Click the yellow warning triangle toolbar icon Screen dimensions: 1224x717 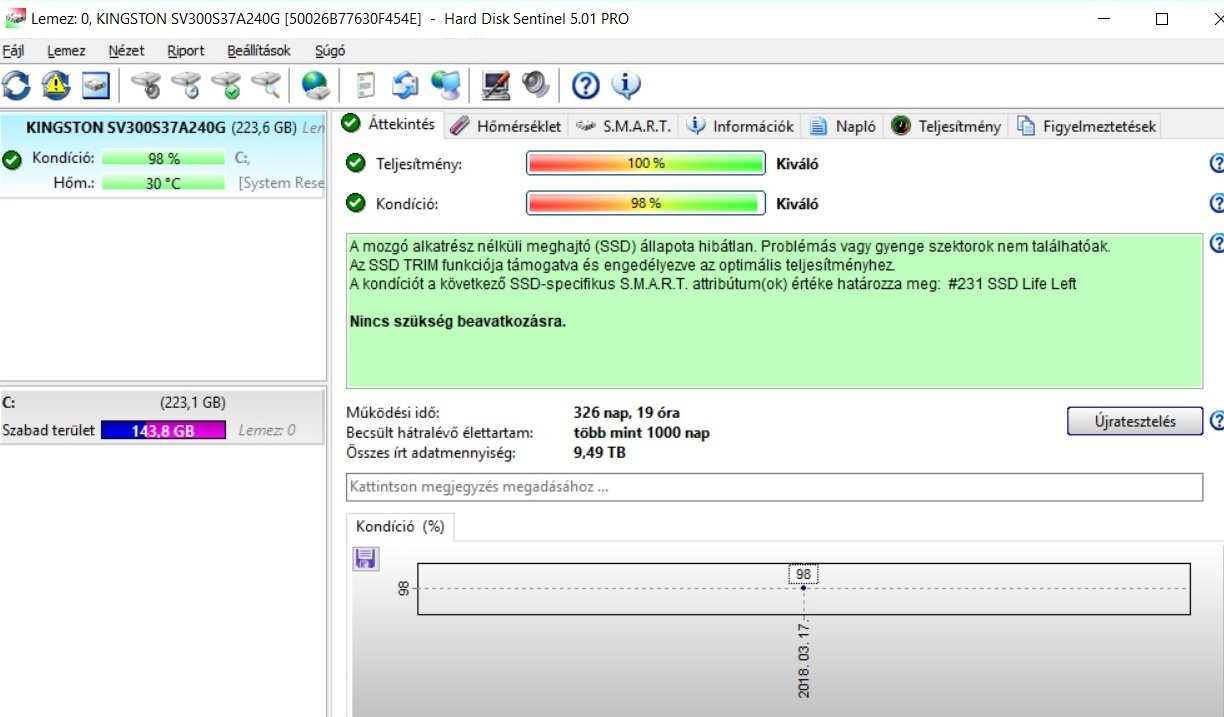pyautogui.click(x=56, y=85)
